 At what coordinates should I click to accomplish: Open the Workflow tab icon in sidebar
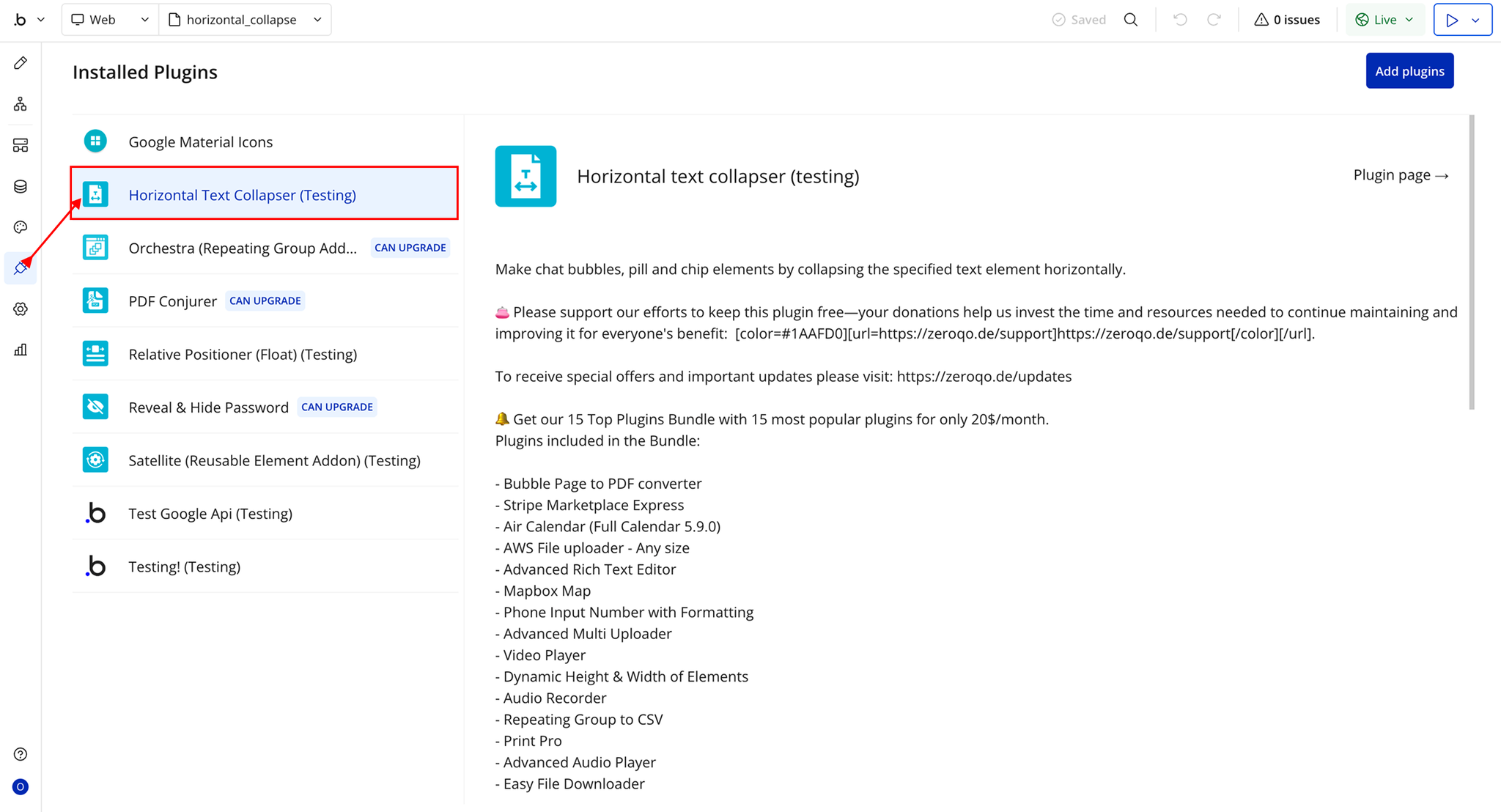(x=21, y=104)
